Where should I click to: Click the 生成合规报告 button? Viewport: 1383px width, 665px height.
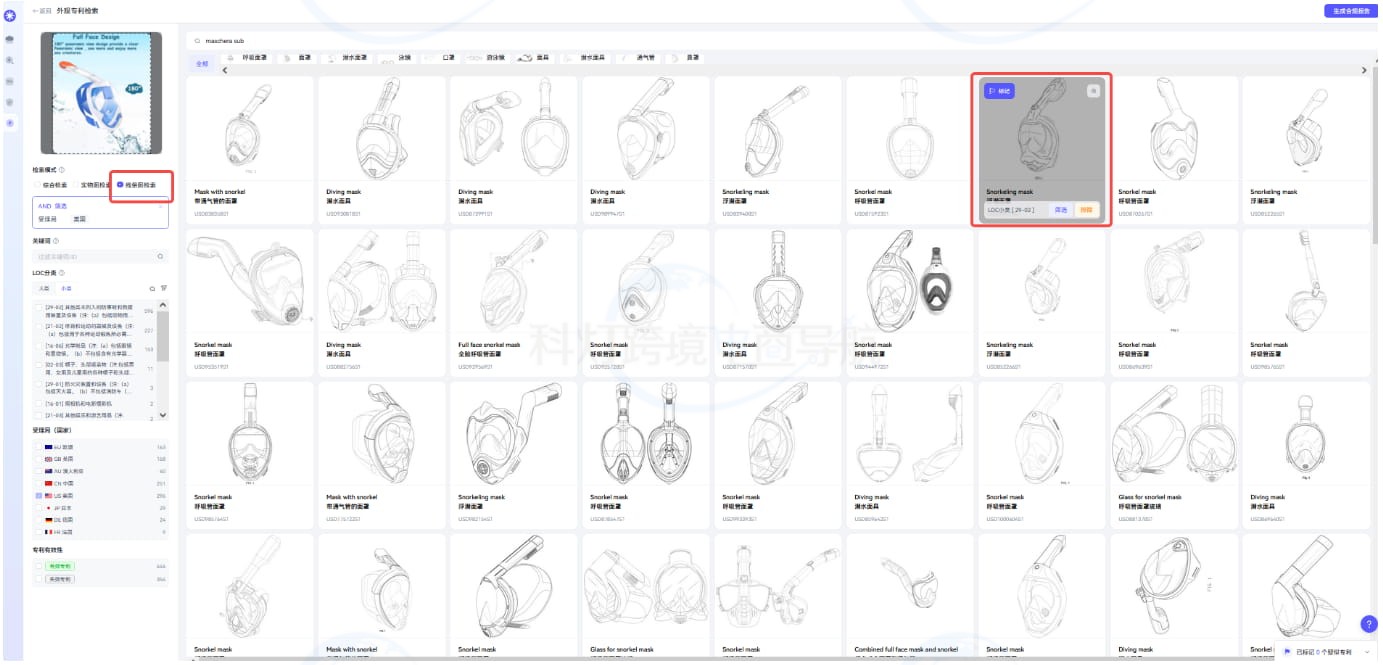click(1349, 11)
